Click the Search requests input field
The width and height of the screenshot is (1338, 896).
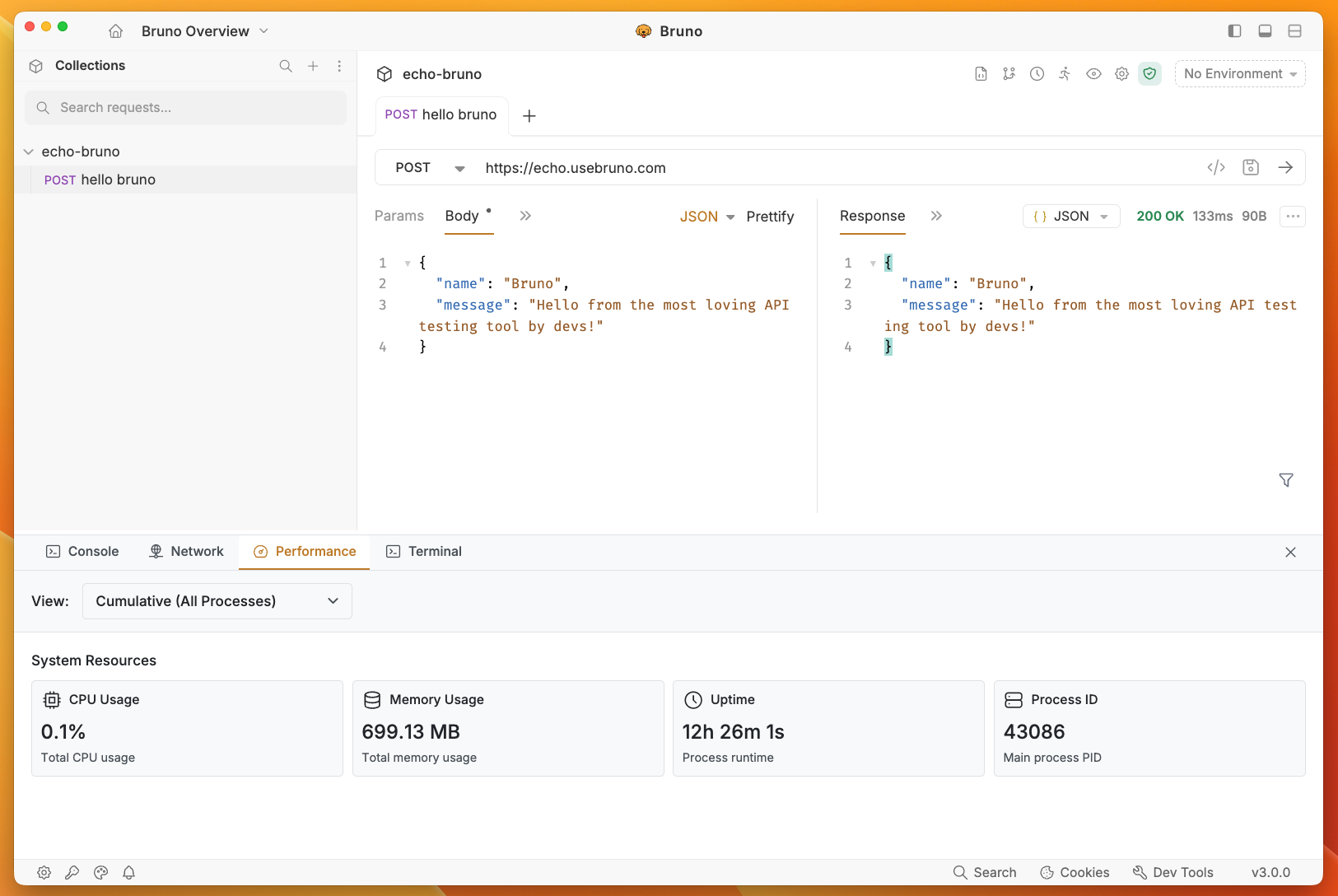coord(185,107)
